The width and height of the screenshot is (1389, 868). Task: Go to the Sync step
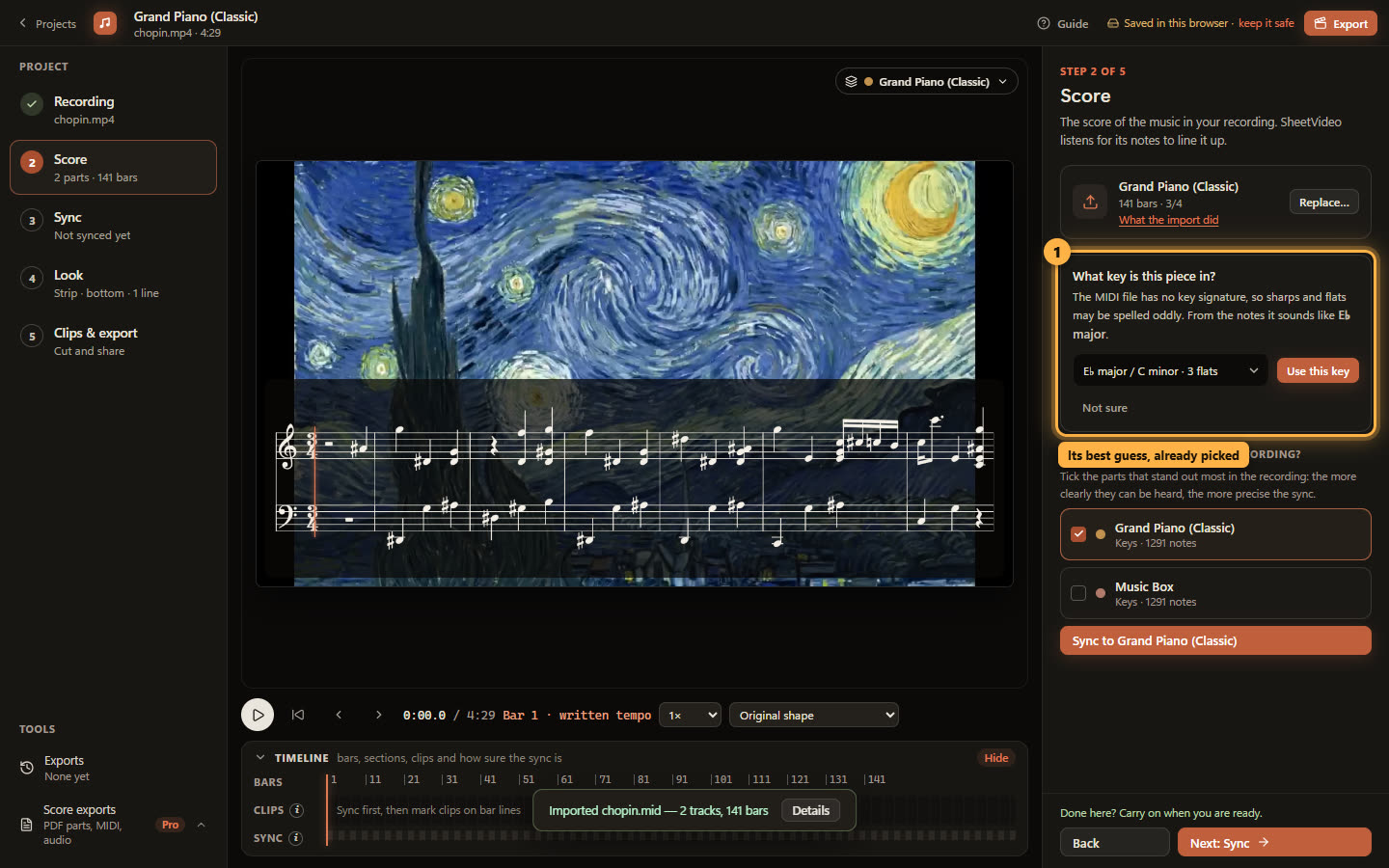[113, 226]
